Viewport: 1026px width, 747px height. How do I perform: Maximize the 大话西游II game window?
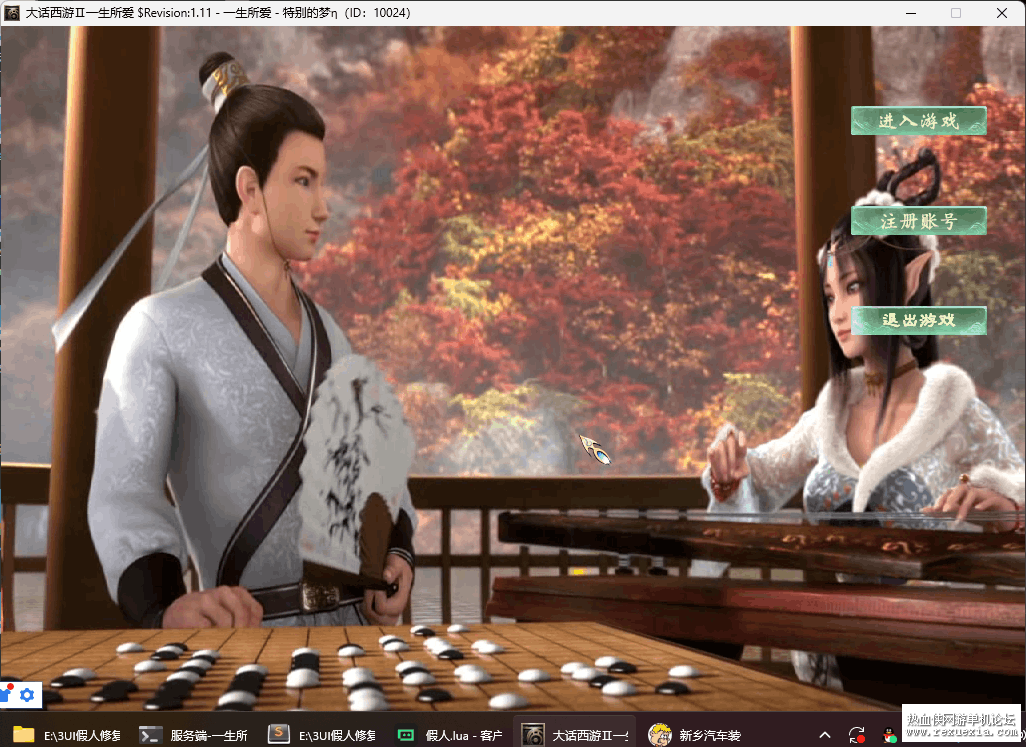tap(956, 13)
